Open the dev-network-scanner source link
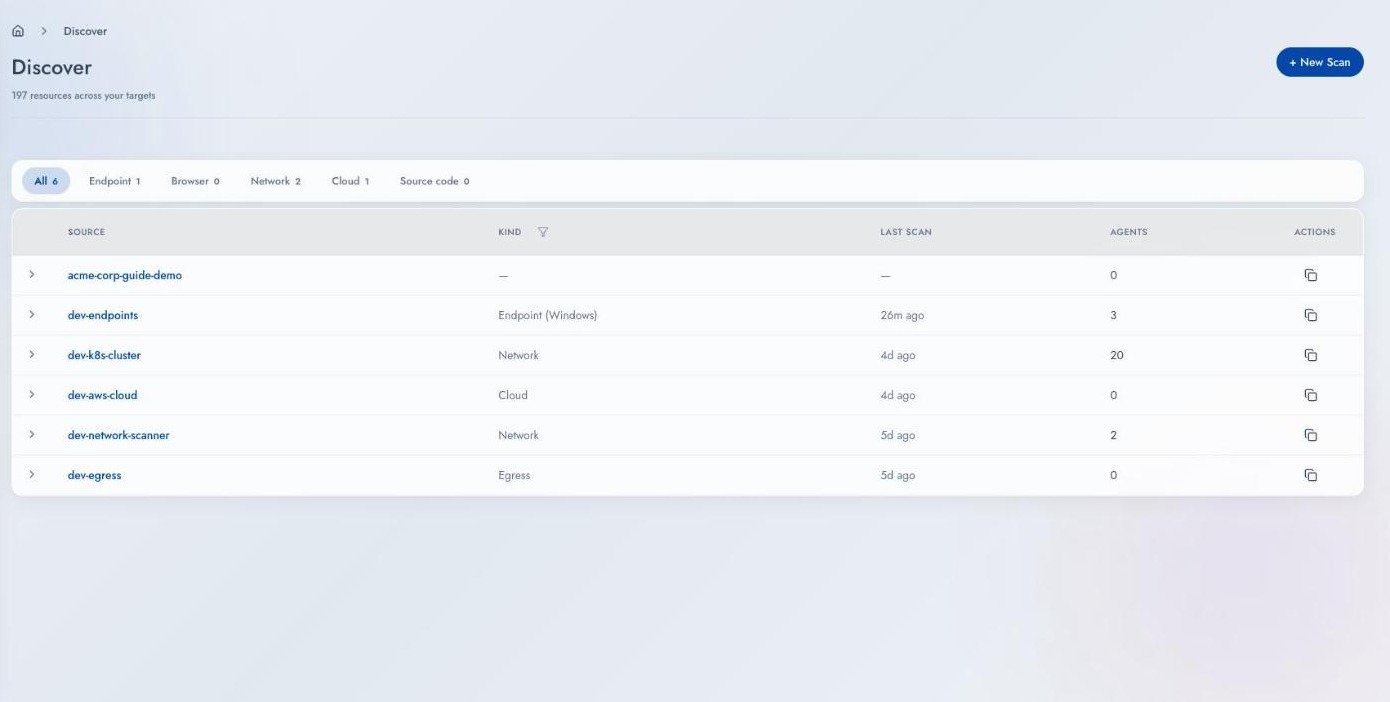The image size is (1390, 702). point(119,435)
